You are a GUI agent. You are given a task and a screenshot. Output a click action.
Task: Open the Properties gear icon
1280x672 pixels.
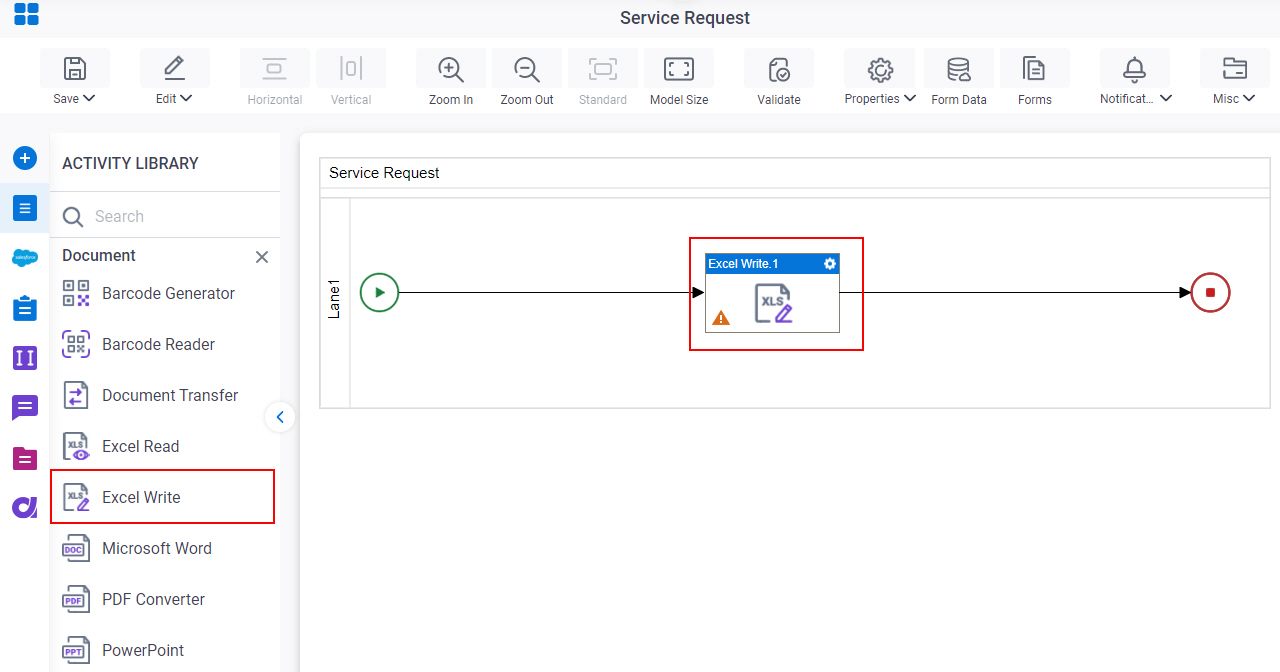(880, 68)
